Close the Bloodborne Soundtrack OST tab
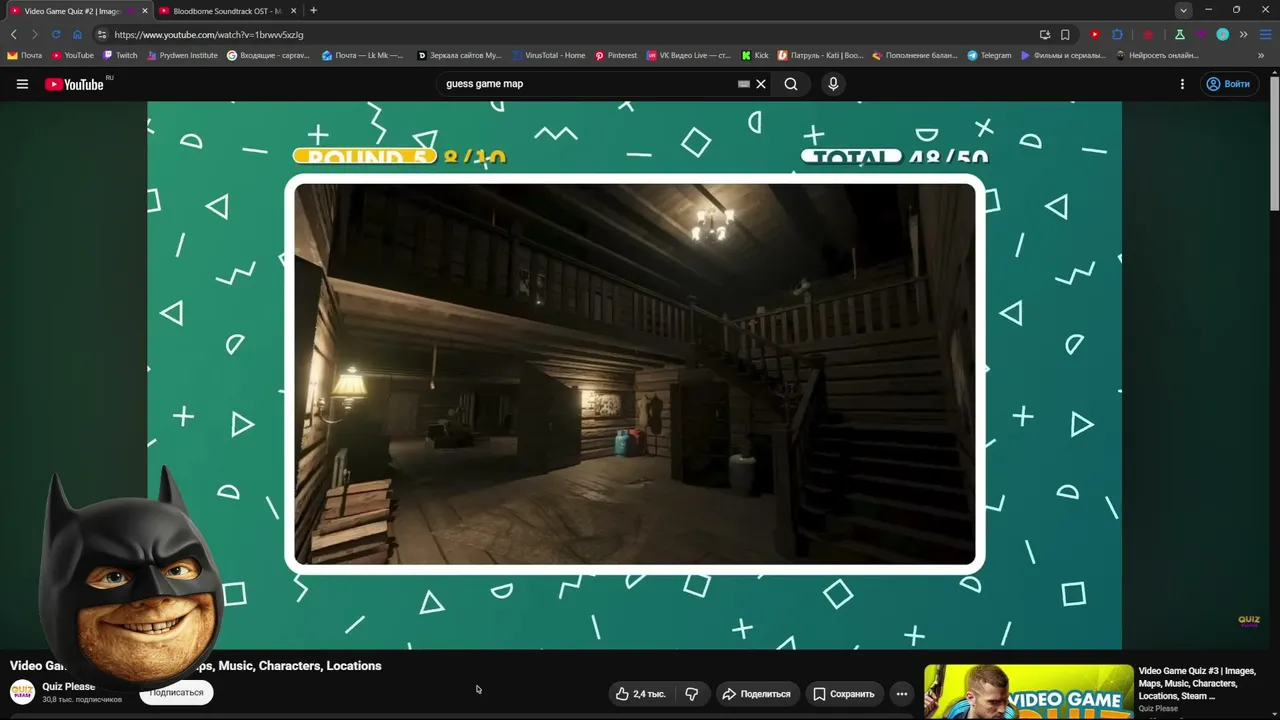 point(293,11)
